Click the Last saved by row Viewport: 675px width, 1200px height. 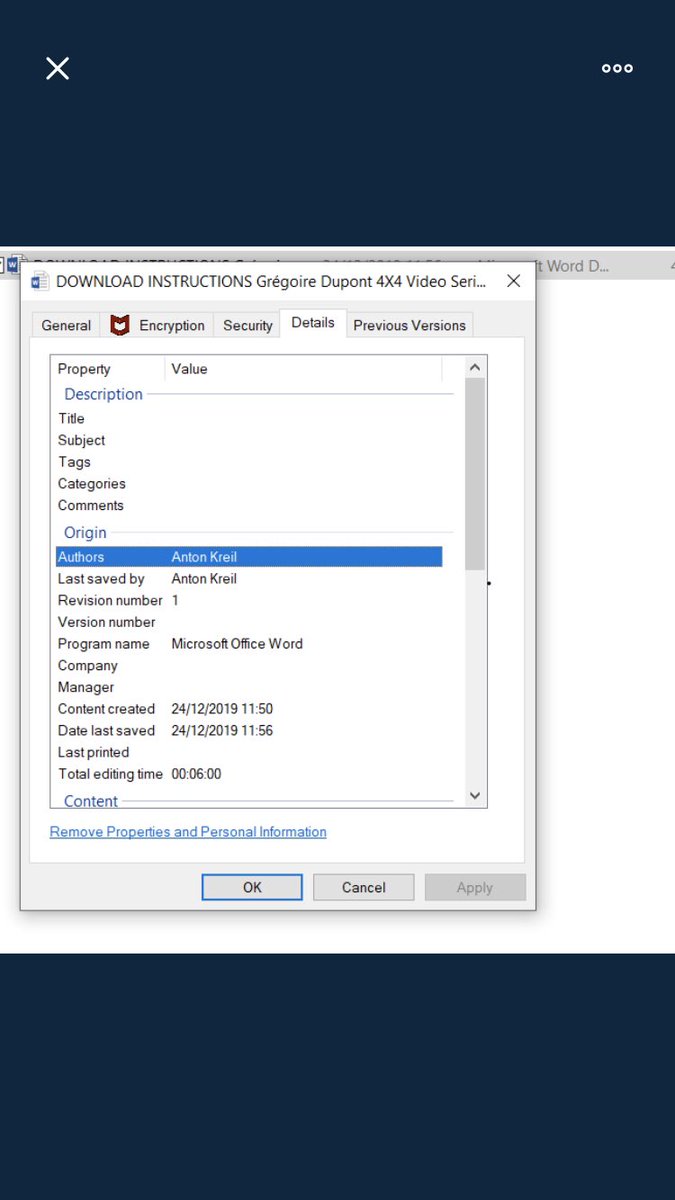click(x=249, y=579)
